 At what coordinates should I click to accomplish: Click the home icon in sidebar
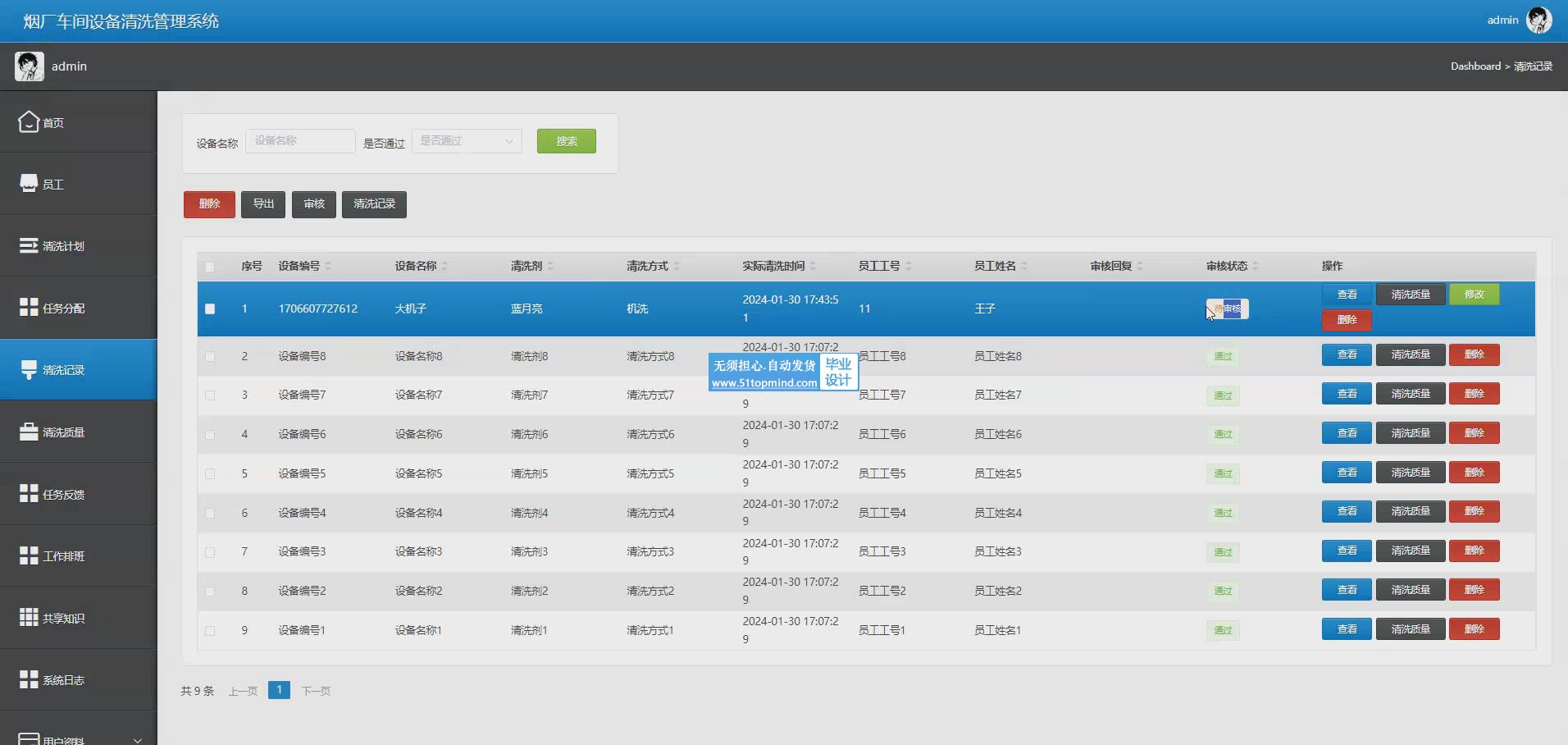(29, 121)
